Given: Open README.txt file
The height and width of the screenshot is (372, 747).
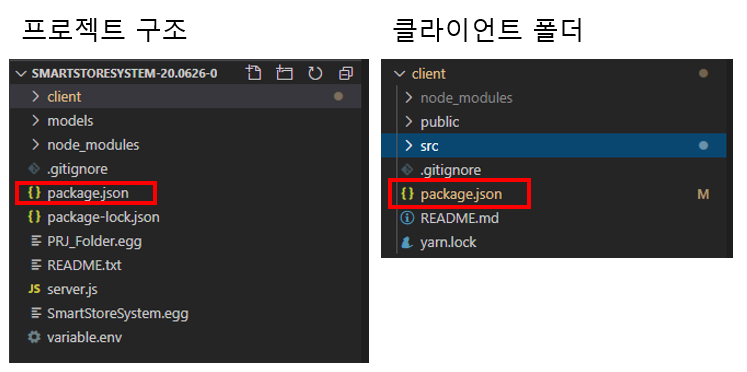Looking at the screenshot, I should pyautogui.click(x=84, y=265).
